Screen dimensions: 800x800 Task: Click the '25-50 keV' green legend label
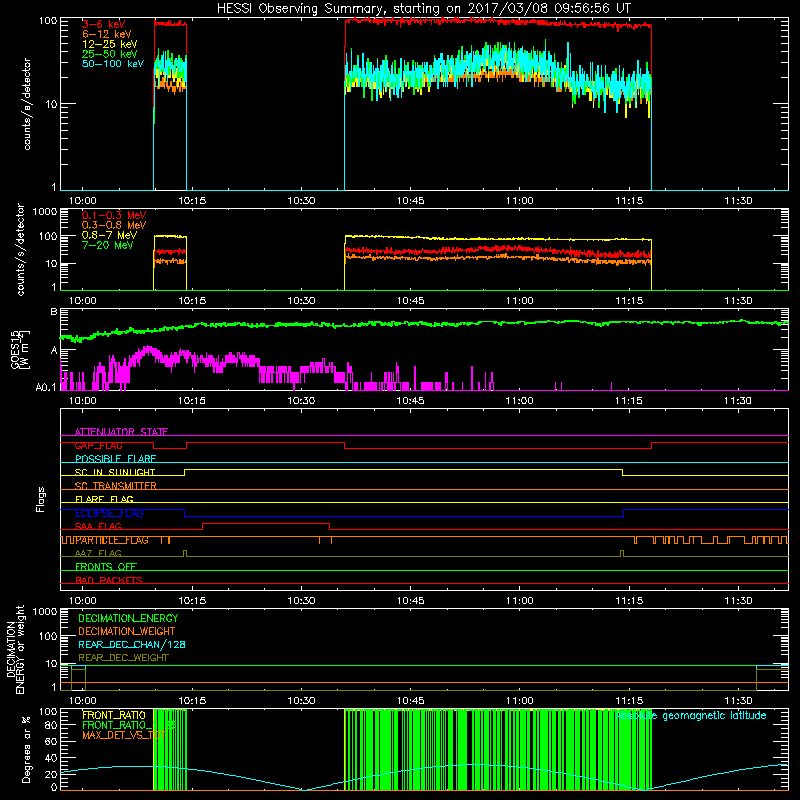point(110,54)
